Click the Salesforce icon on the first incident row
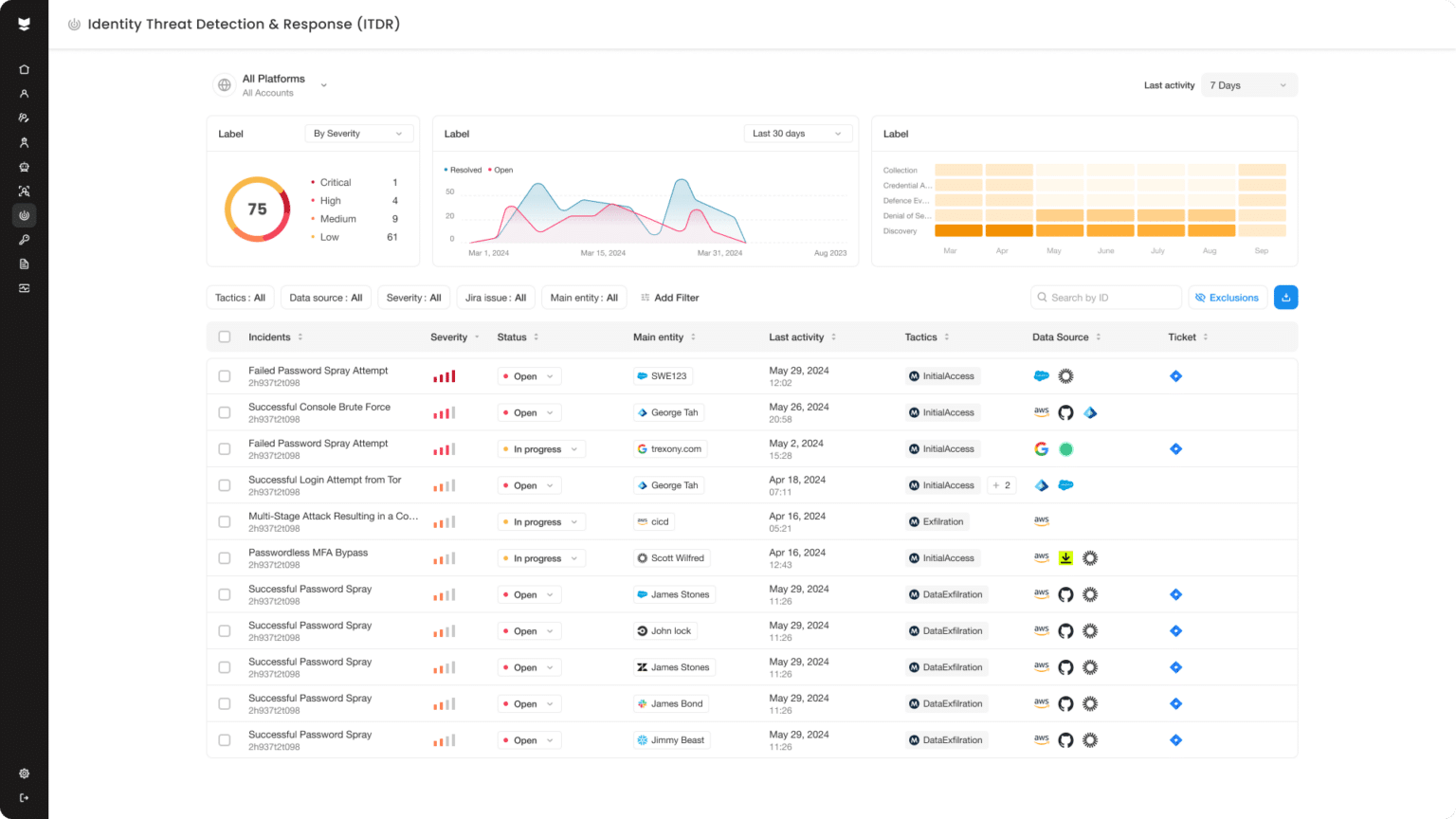This screenshot has width=1456, height=819. click(1041, 375)
